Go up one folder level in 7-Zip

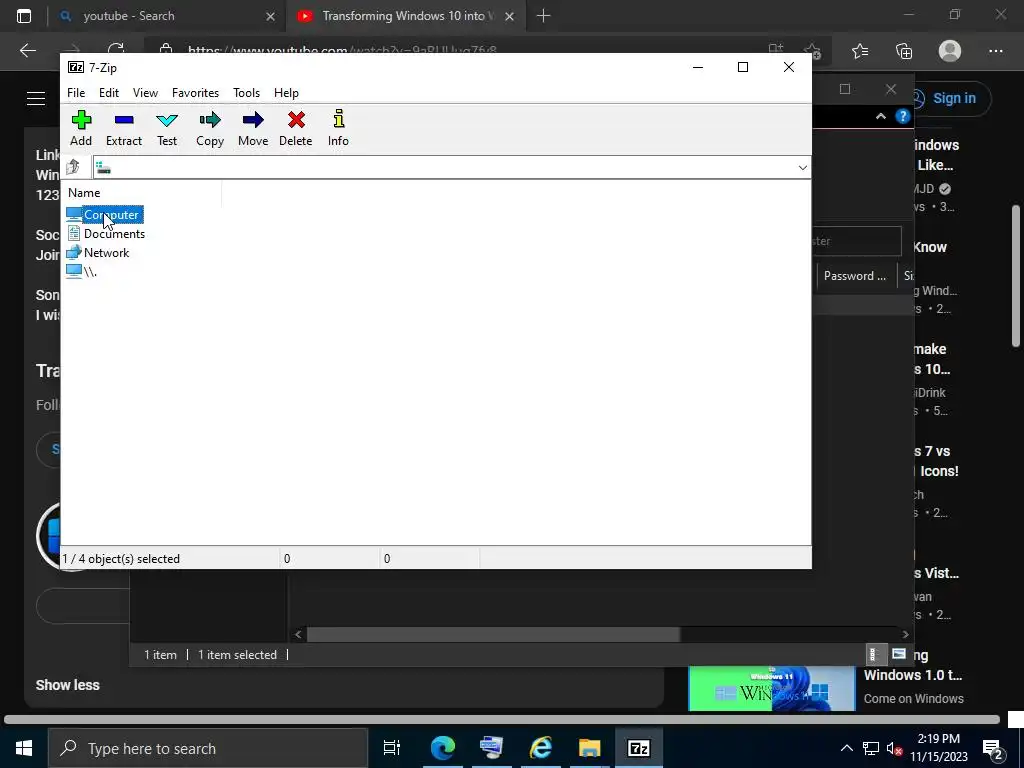click(x=73, y=167)
